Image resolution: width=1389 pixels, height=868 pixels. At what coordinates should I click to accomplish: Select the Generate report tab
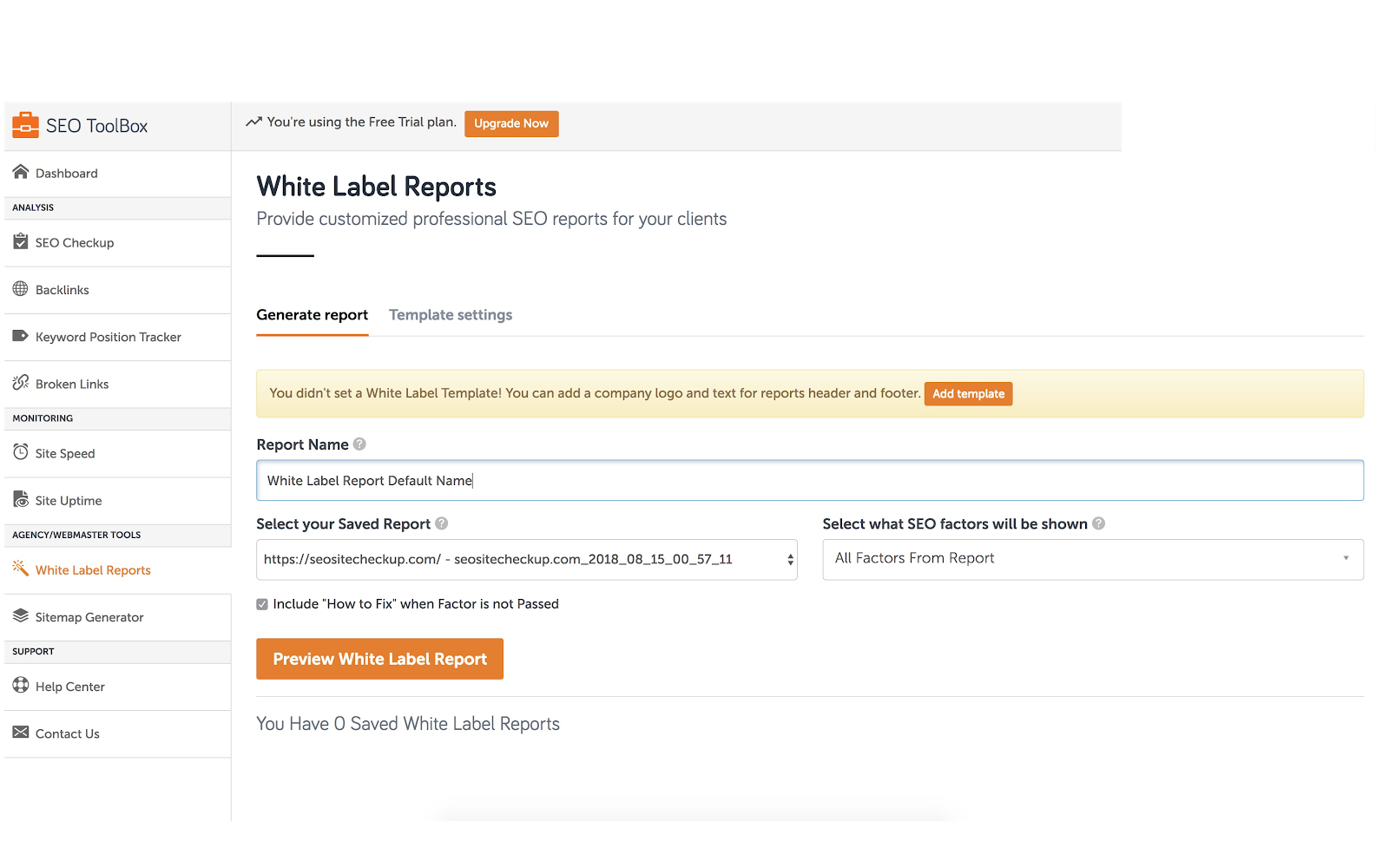[312, 315]
